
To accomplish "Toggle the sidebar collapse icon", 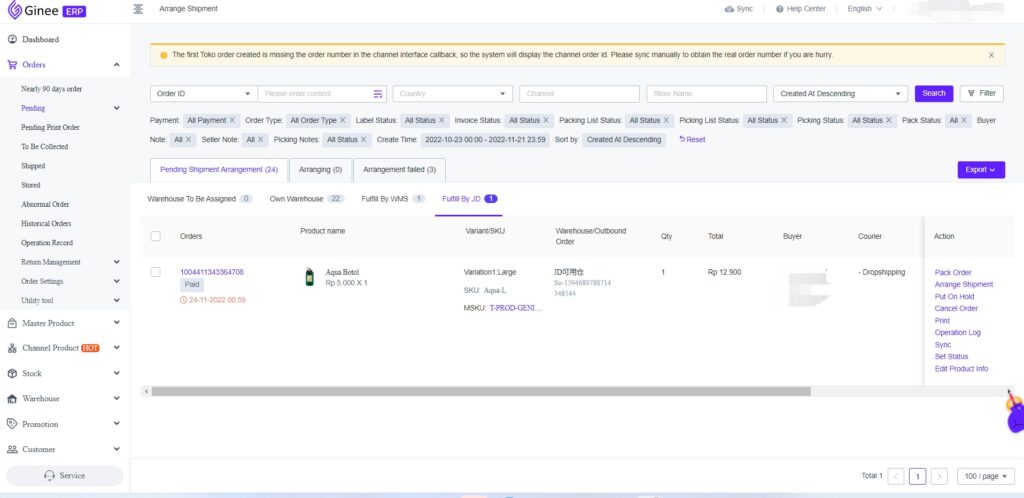I will tap(138, 9).
